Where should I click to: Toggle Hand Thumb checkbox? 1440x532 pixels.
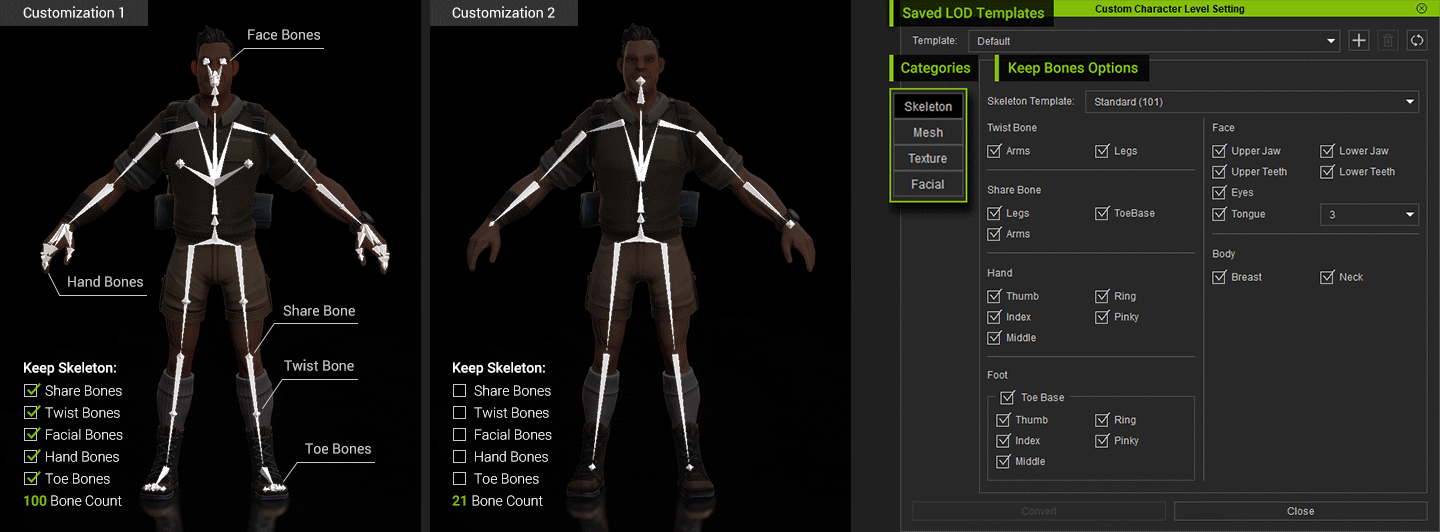[994, 296]
